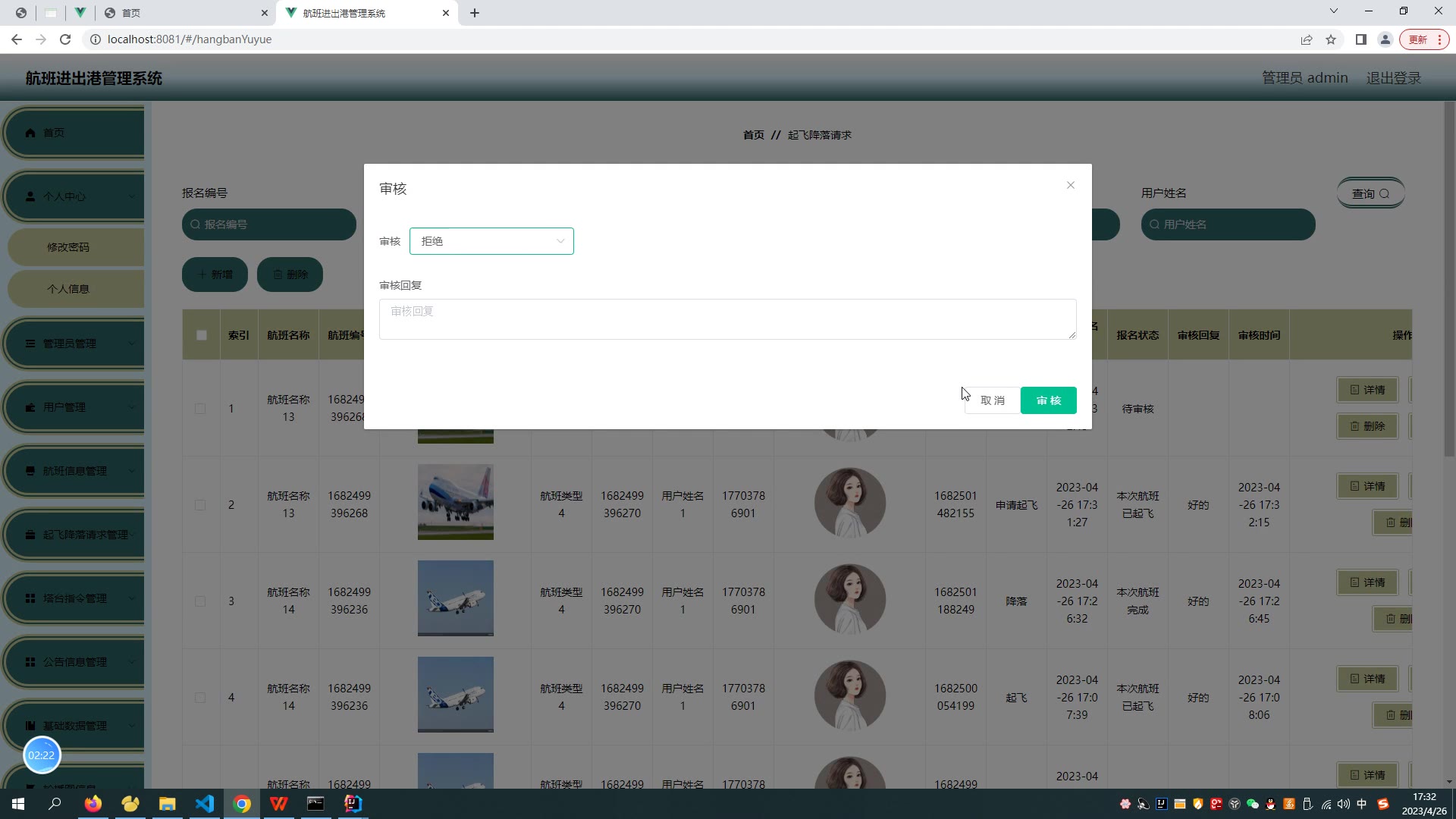
Task: Check the row 1 checkbox
Action: click(x=200, y=409)
